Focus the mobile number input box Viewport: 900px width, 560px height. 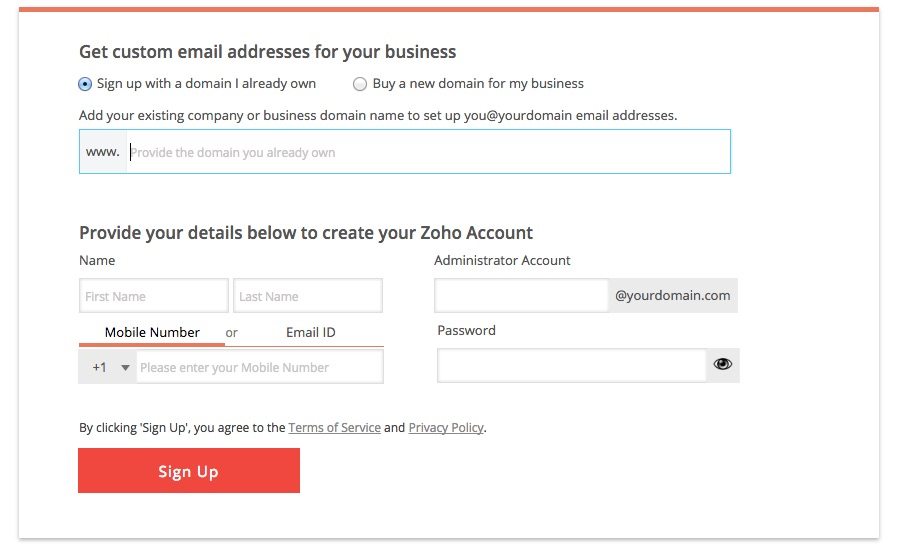259,367
